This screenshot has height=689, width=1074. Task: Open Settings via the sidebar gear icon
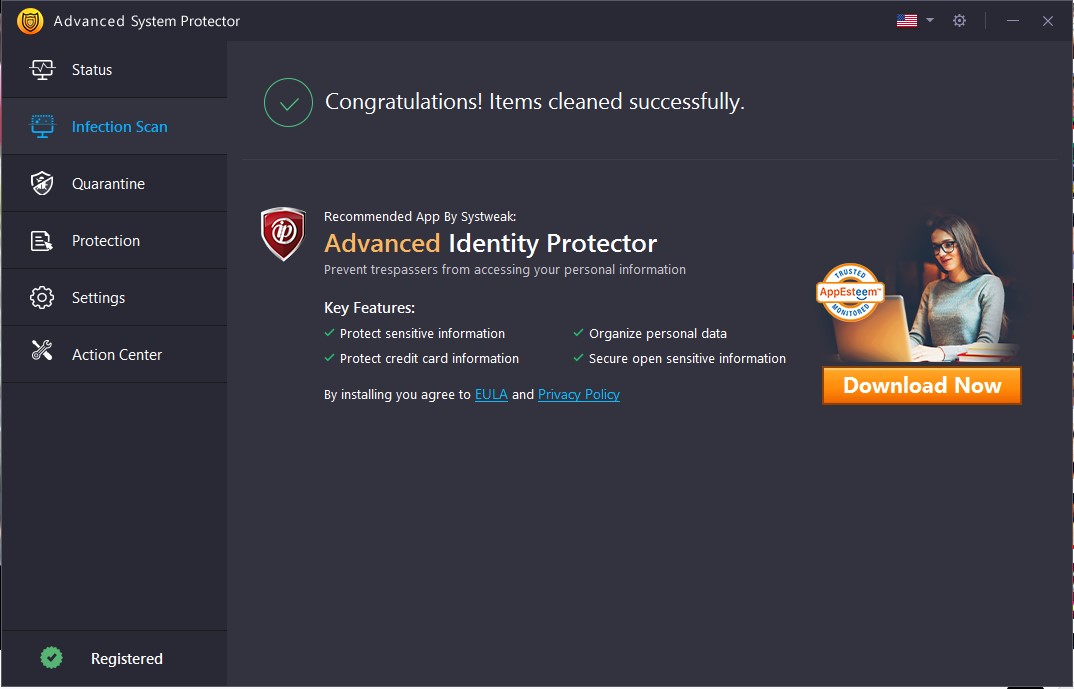coord(43,297)
